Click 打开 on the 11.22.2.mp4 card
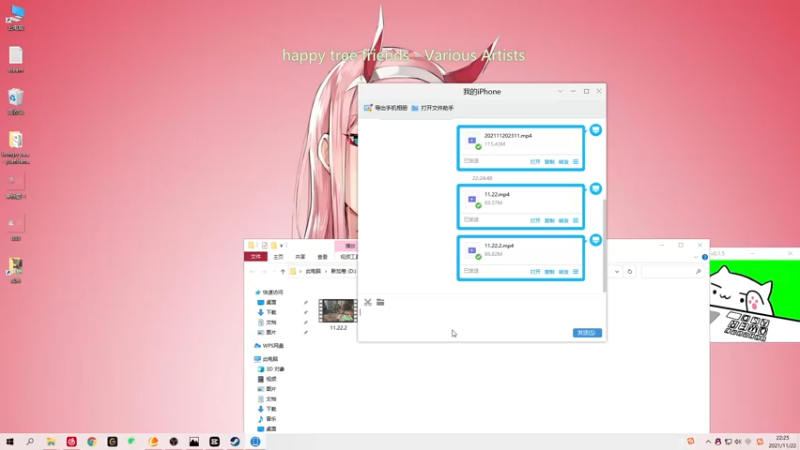The height and width of the screenshot is (450, 800). [535, 272]
